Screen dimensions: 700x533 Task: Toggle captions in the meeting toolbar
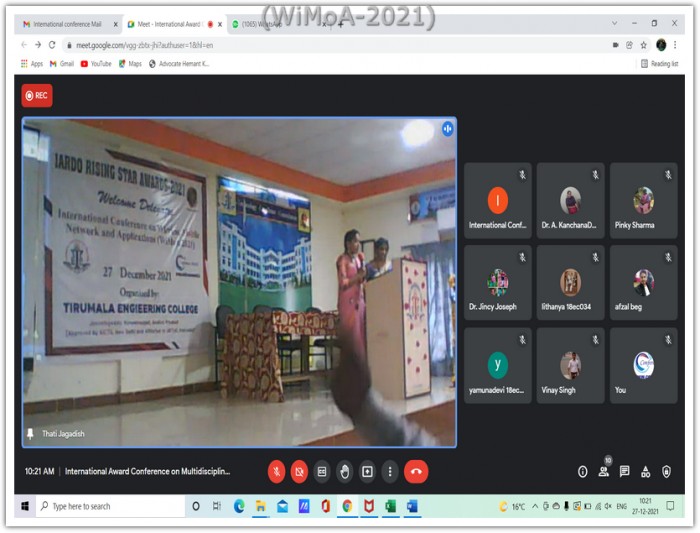(x=322, y=471)
